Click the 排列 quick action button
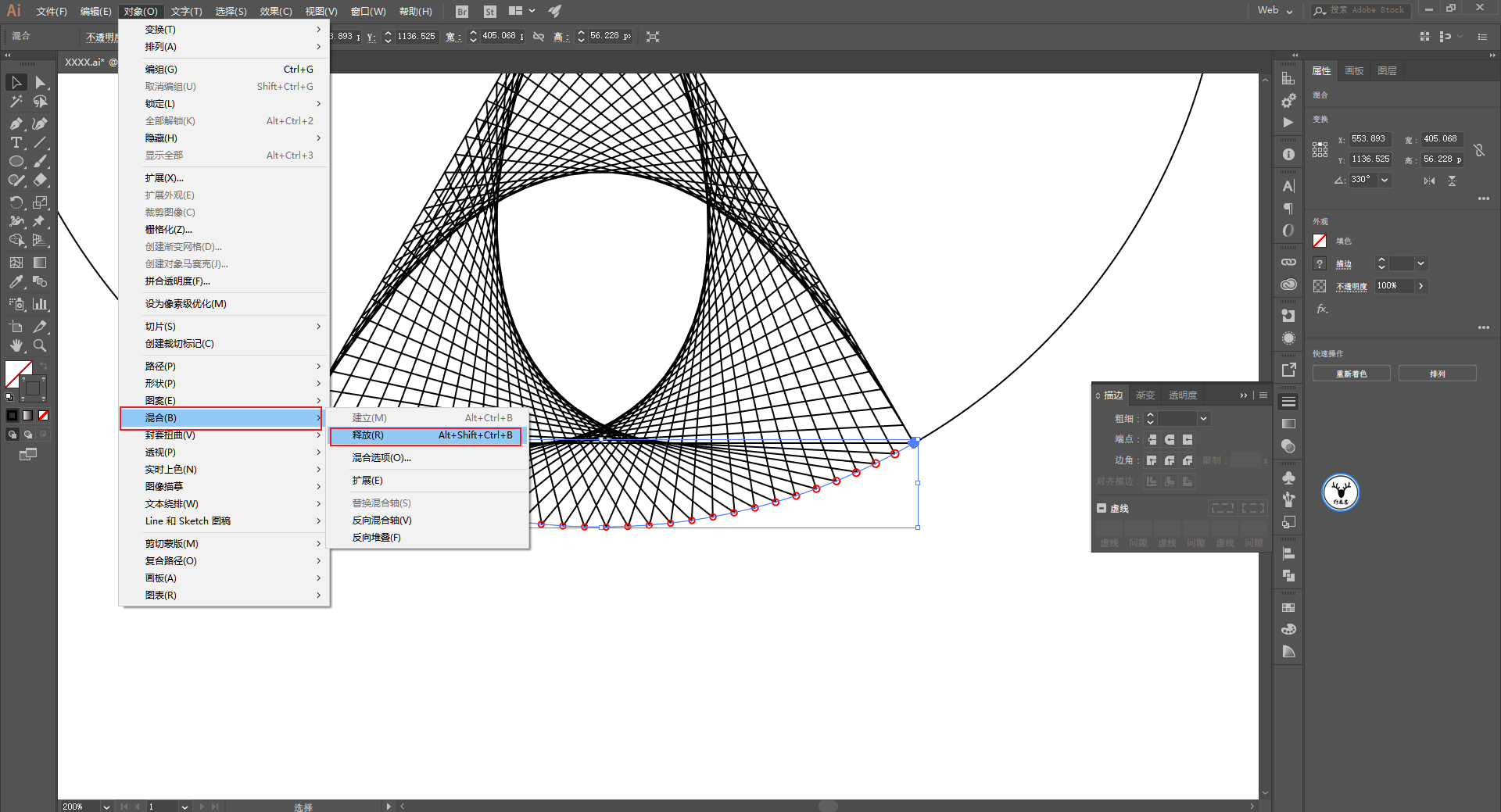 point(1437,374)
